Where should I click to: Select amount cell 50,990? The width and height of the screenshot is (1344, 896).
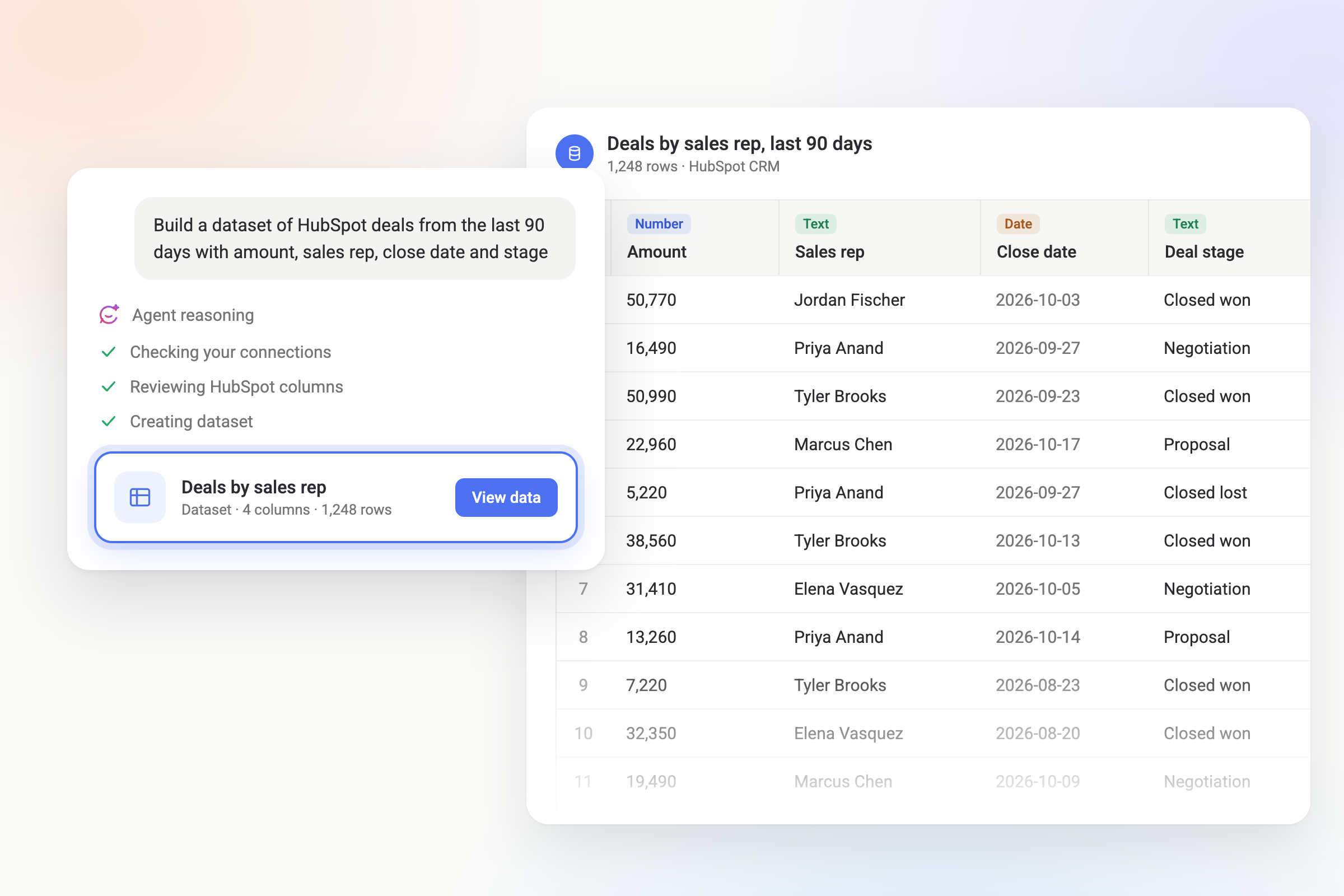point(651,396)
